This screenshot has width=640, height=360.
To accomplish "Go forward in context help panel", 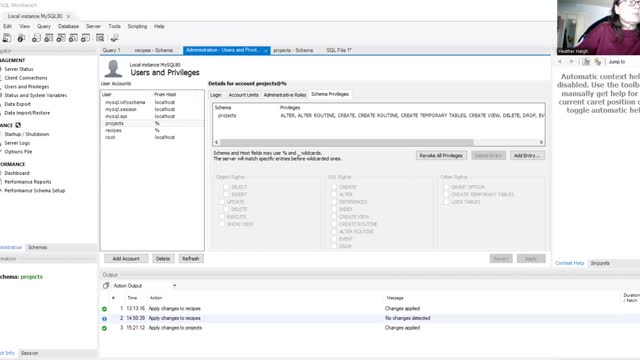I will click(x=571, y=62).
